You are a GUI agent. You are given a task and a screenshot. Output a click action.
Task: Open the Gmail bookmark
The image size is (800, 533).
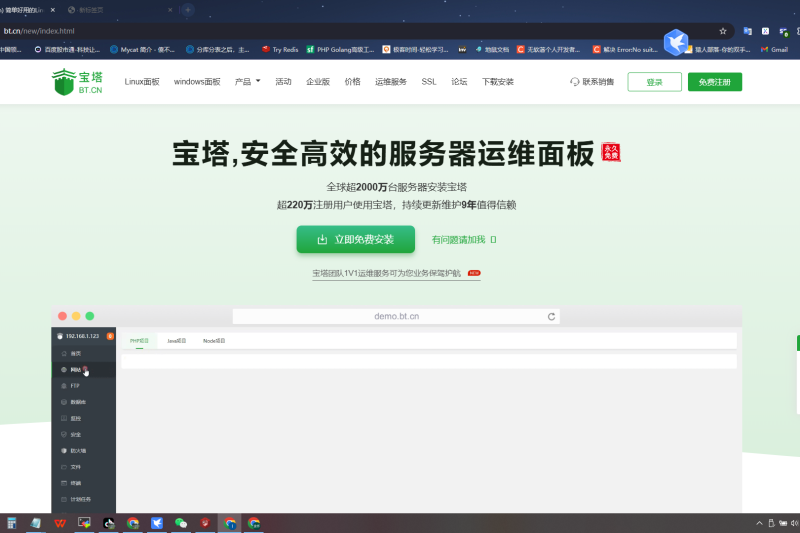pos(774,49)
